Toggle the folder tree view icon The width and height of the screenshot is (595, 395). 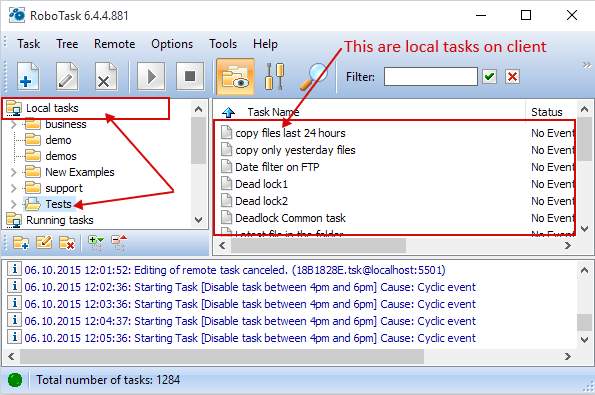point(235,76)
